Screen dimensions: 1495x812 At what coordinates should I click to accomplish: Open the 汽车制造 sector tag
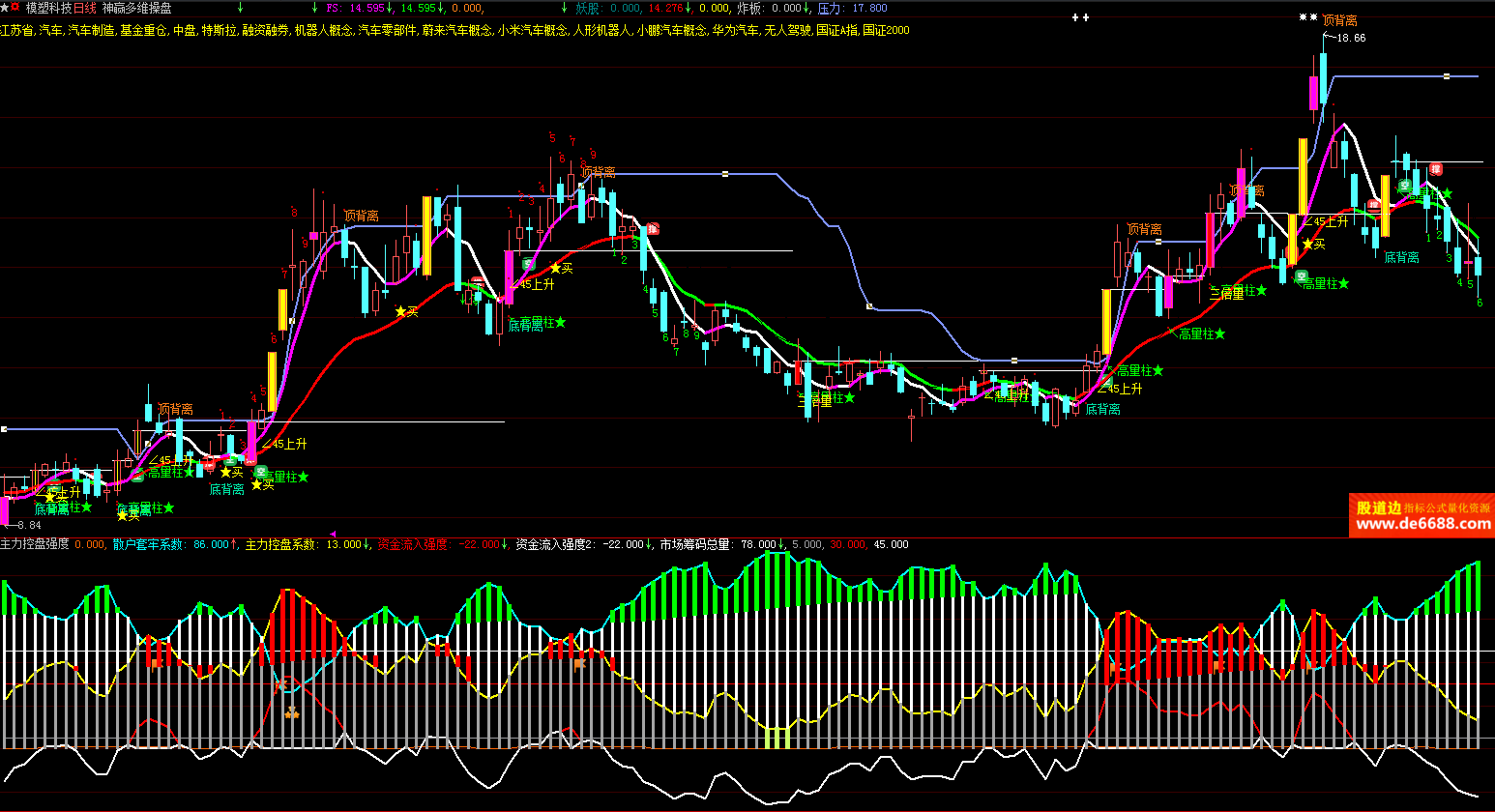coord(91,30)
